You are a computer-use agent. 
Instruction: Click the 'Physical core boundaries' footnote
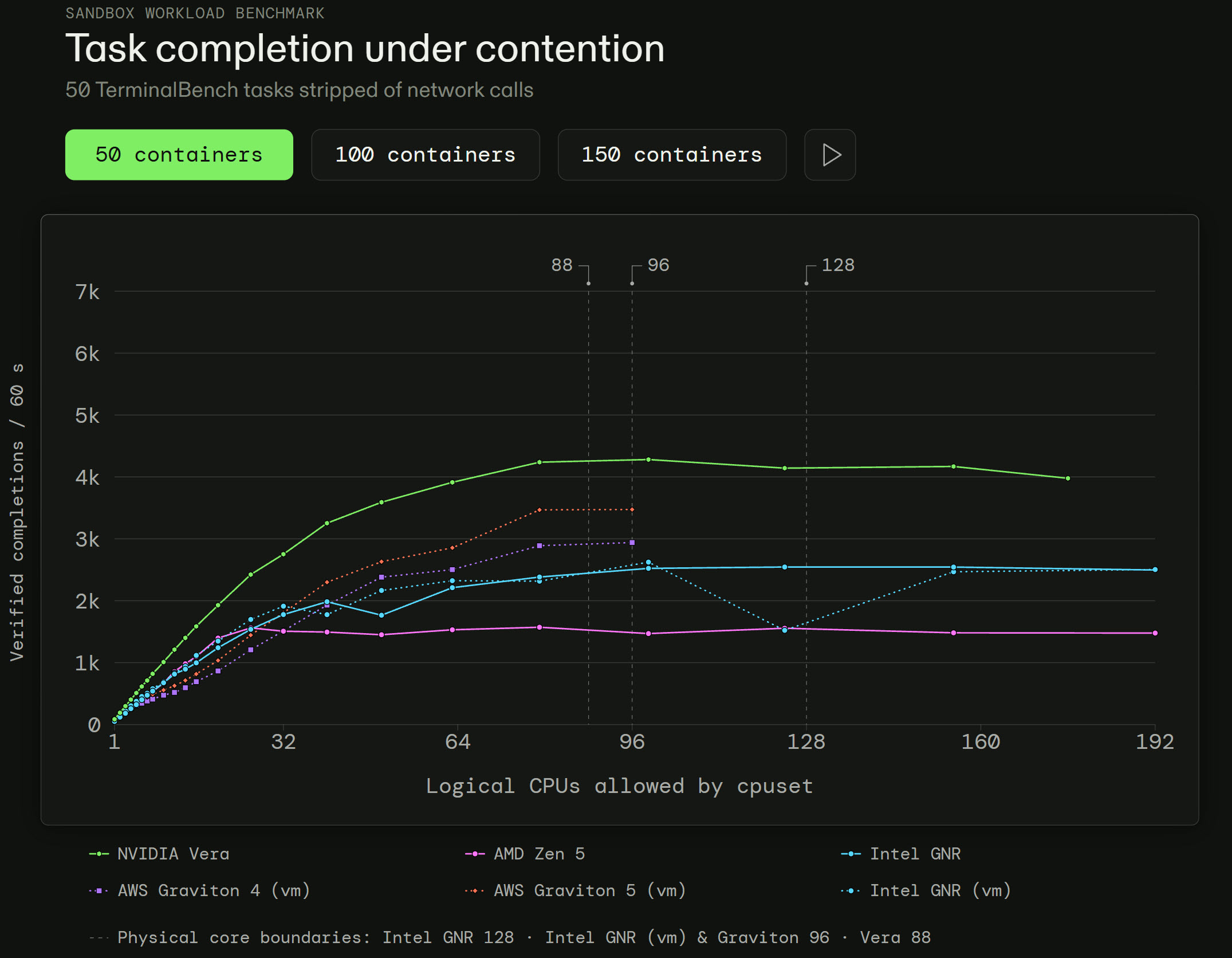click(x=510, y=937)
